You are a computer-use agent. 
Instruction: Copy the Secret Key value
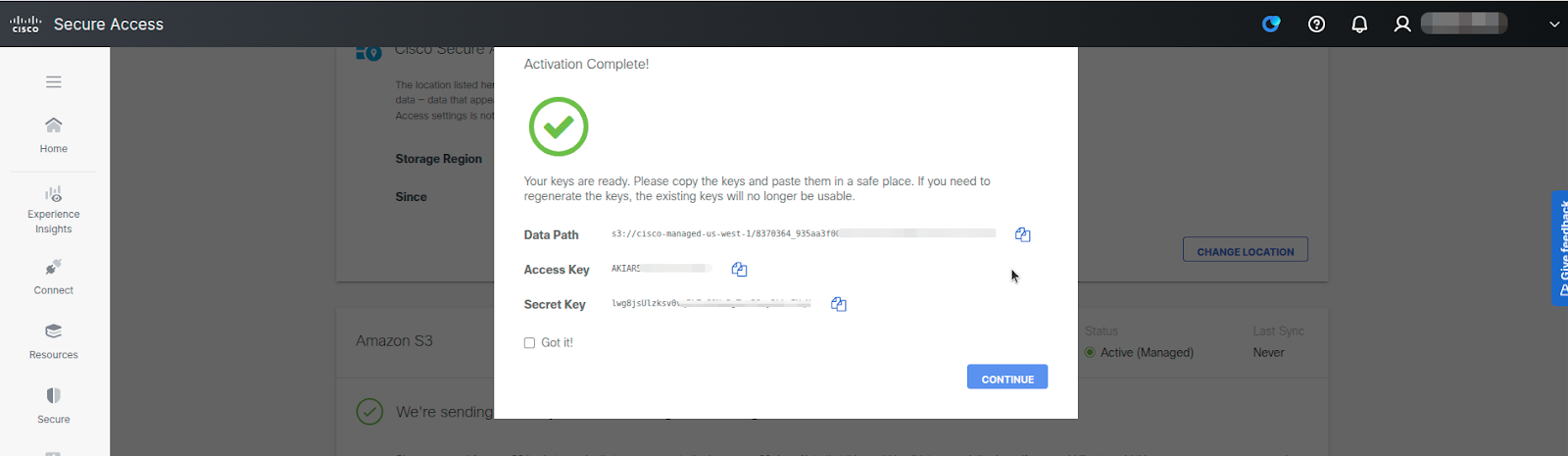point(838,304)
